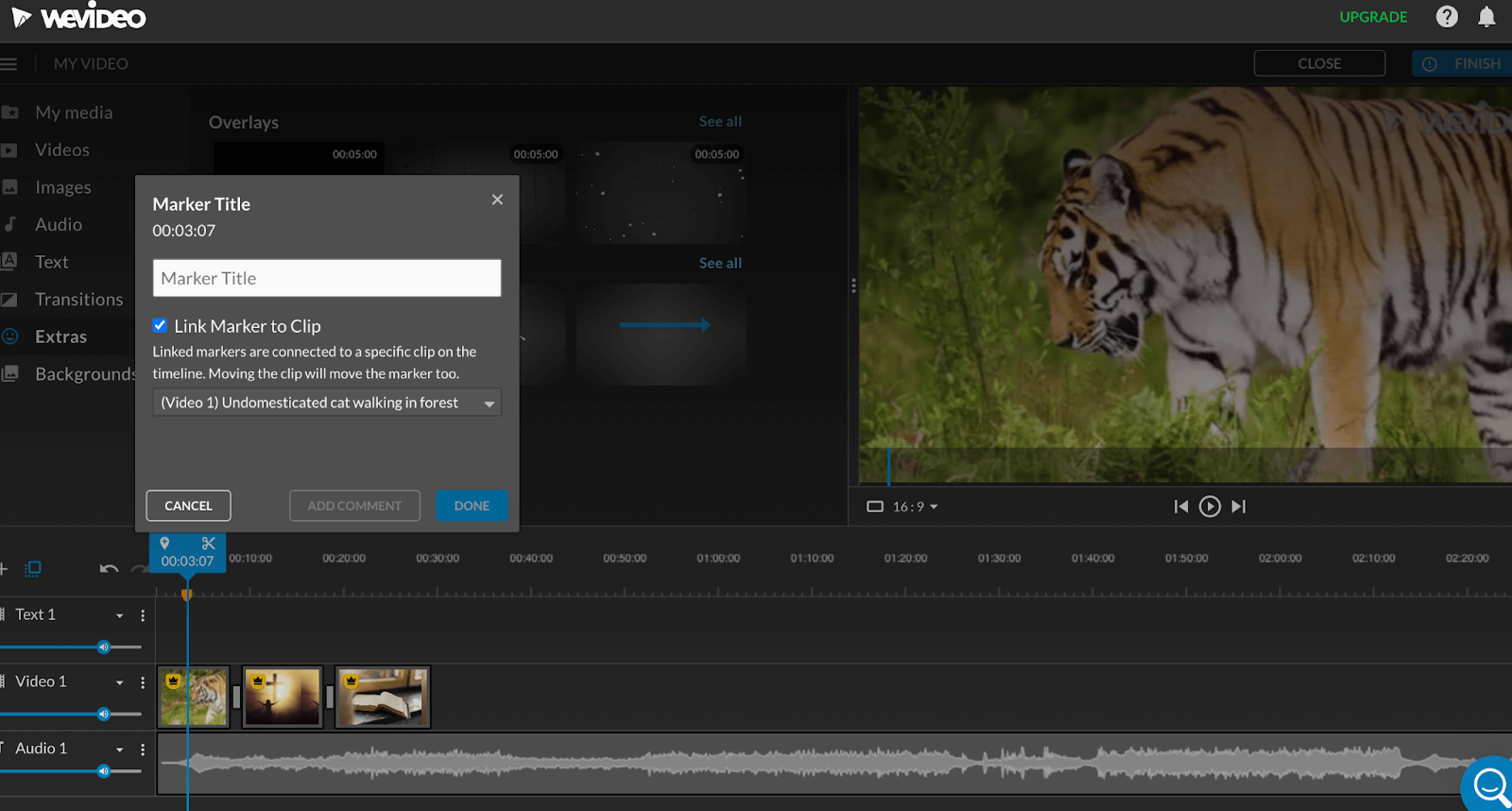Open Audio 1 track options menu
This screenshot has height=811, width=1512.
pyautogui.click(x=143, y=750)
